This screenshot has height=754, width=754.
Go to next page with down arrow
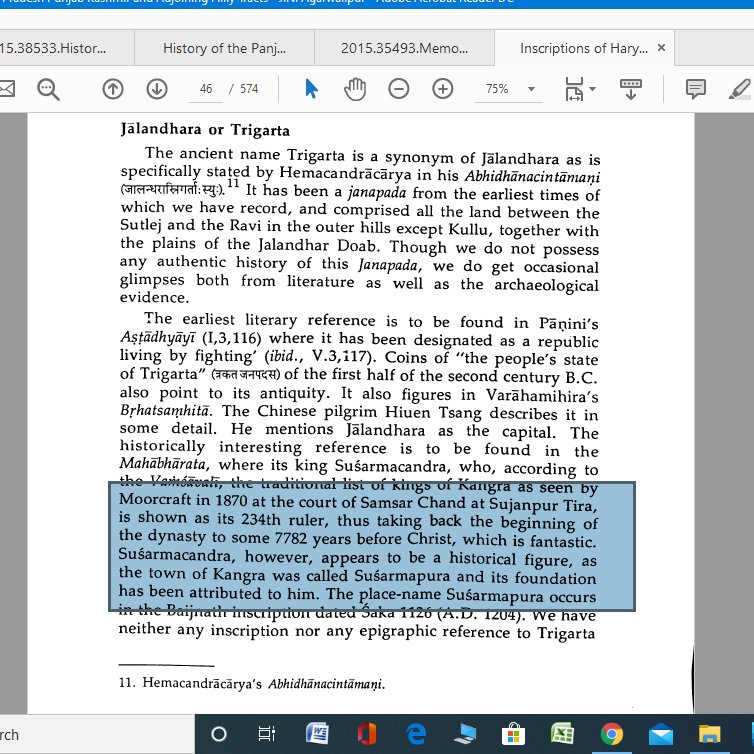(157, 89)
